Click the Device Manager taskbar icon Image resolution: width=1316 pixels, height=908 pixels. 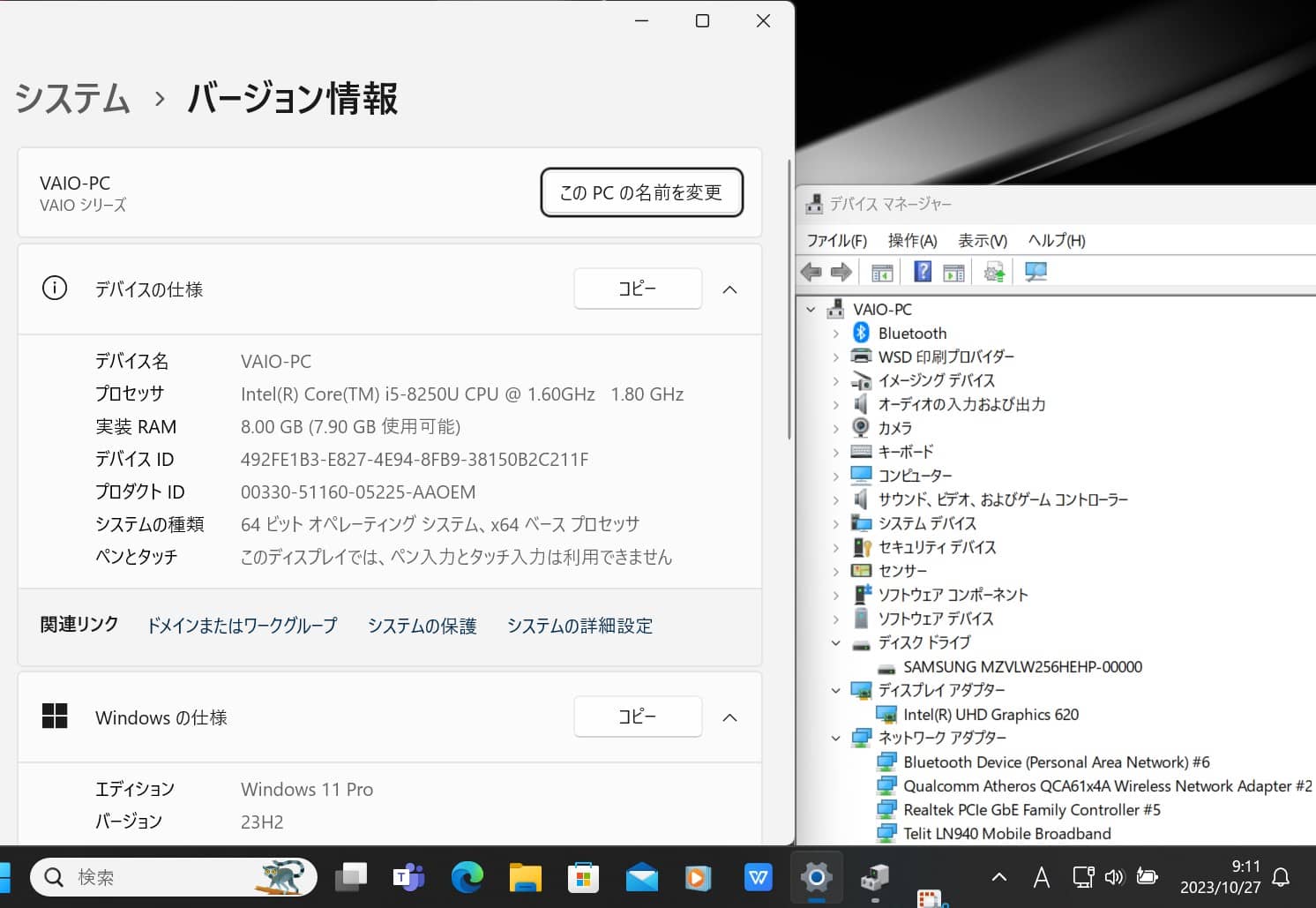coord(875,877)
